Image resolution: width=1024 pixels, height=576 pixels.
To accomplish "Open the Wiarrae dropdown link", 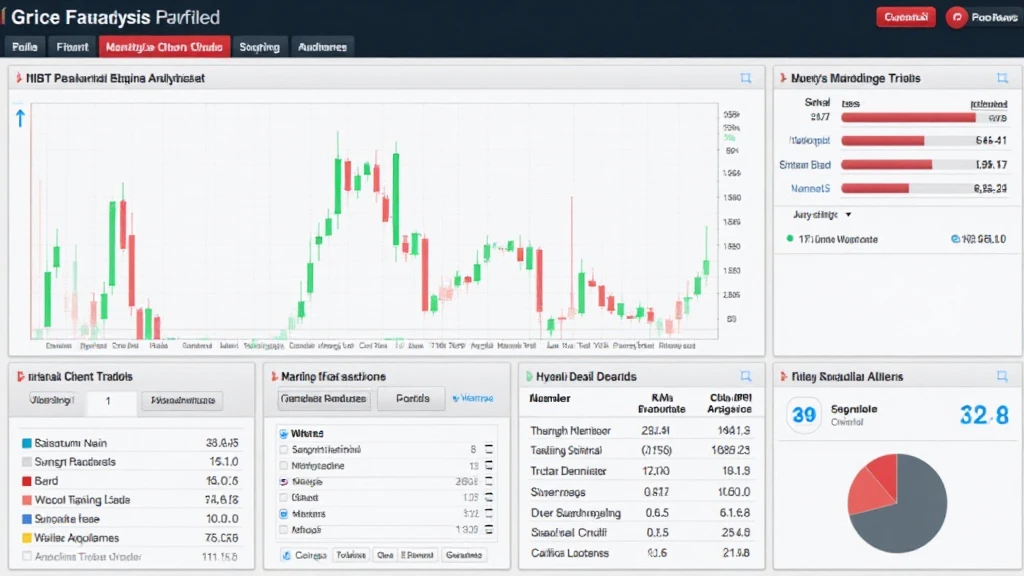I will 473,398.
